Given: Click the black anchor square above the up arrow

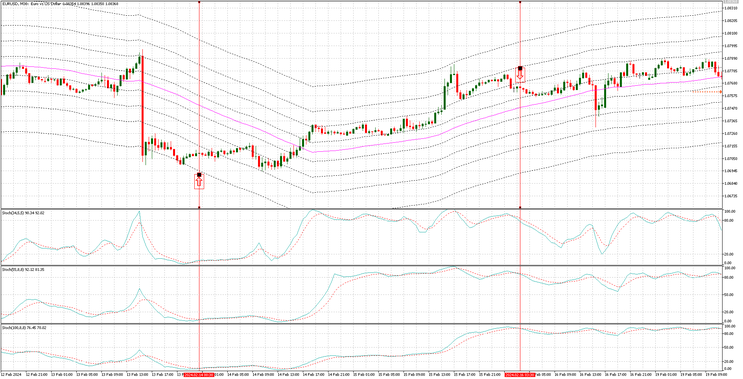Looking at the screenshot, I should point(199,175).
